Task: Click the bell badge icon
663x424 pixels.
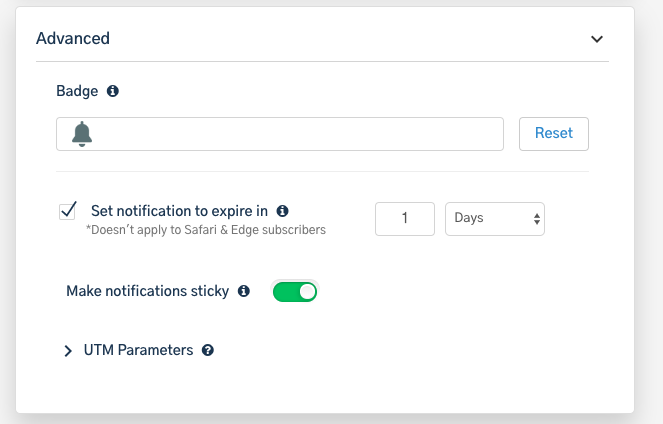Action: (x=82, y=134)
